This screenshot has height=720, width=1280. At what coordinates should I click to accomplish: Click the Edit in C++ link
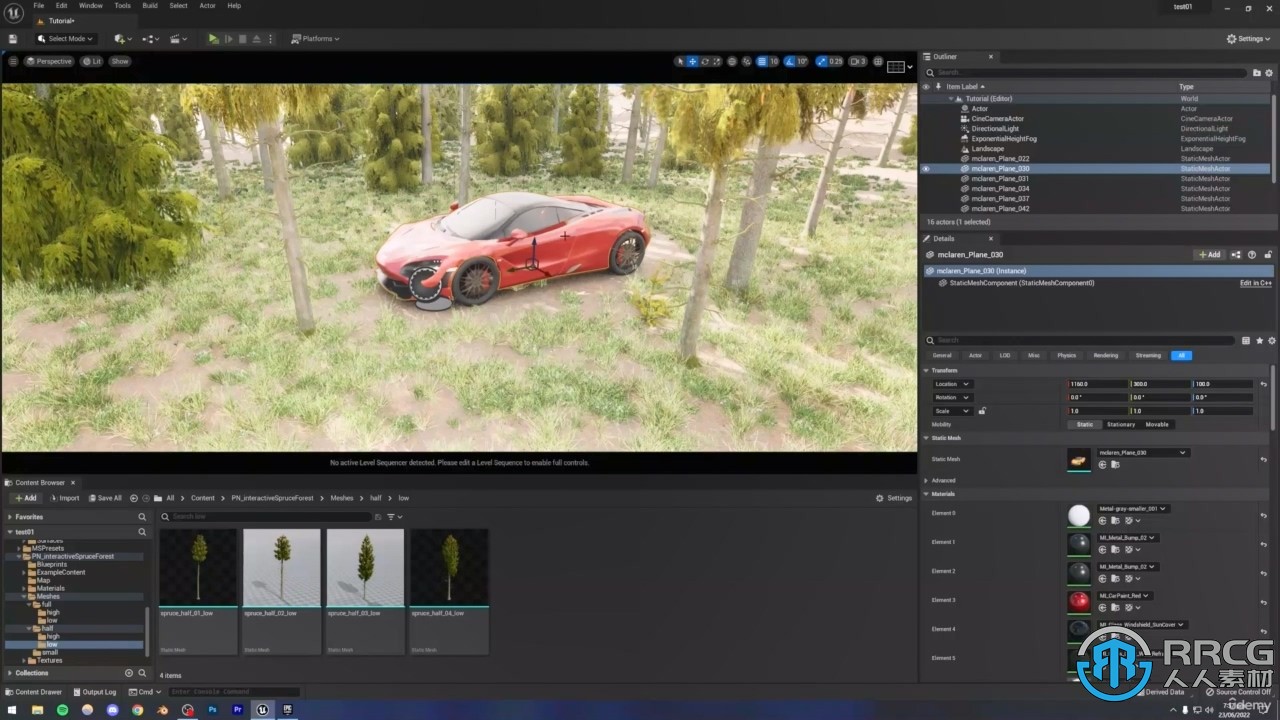pyautogui.click(x=1256, y=283)
